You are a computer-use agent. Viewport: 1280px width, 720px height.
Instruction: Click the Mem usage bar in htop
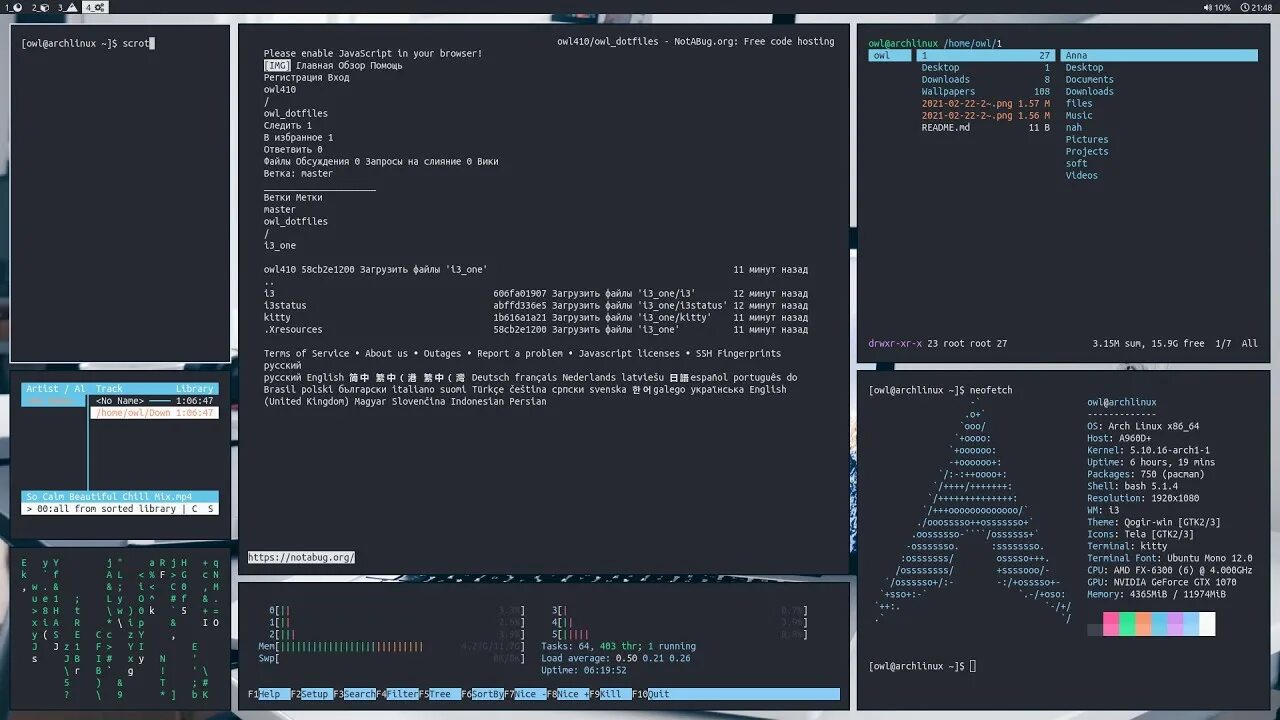tap(391, 646)
